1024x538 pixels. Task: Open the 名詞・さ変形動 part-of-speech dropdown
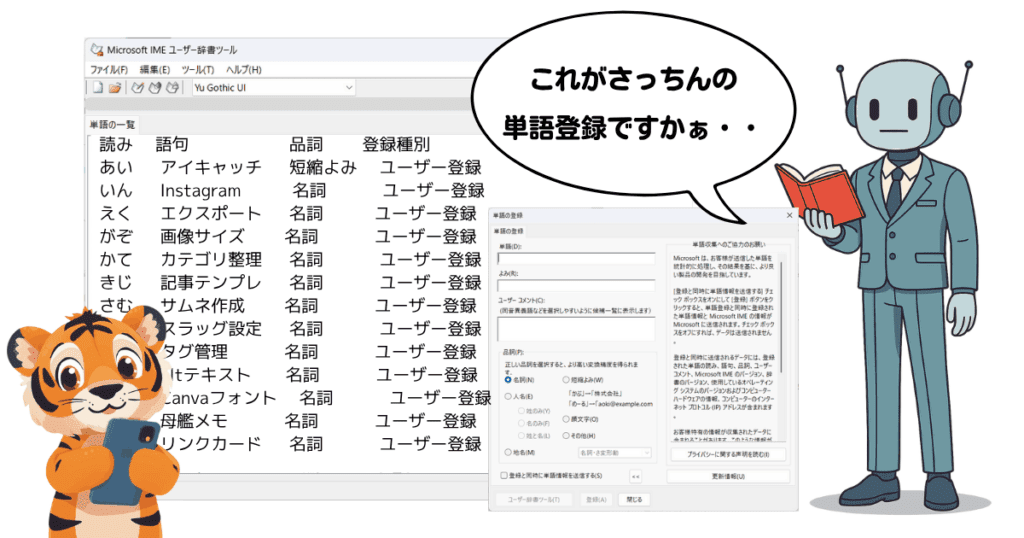[x=615, y=452]
